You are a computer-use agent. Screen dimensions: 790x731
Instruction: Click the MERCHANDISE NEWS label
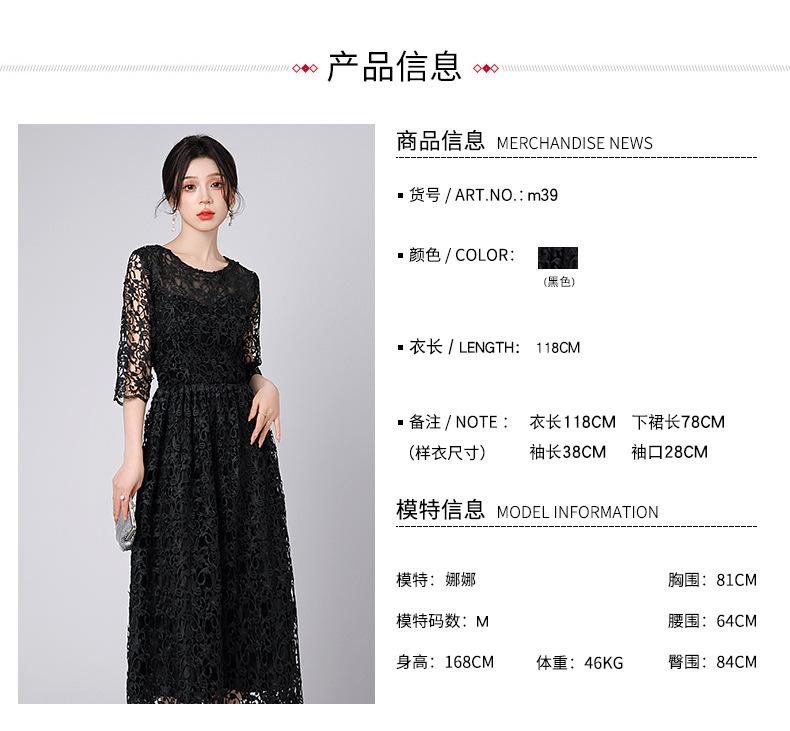[x=574, y=143]
